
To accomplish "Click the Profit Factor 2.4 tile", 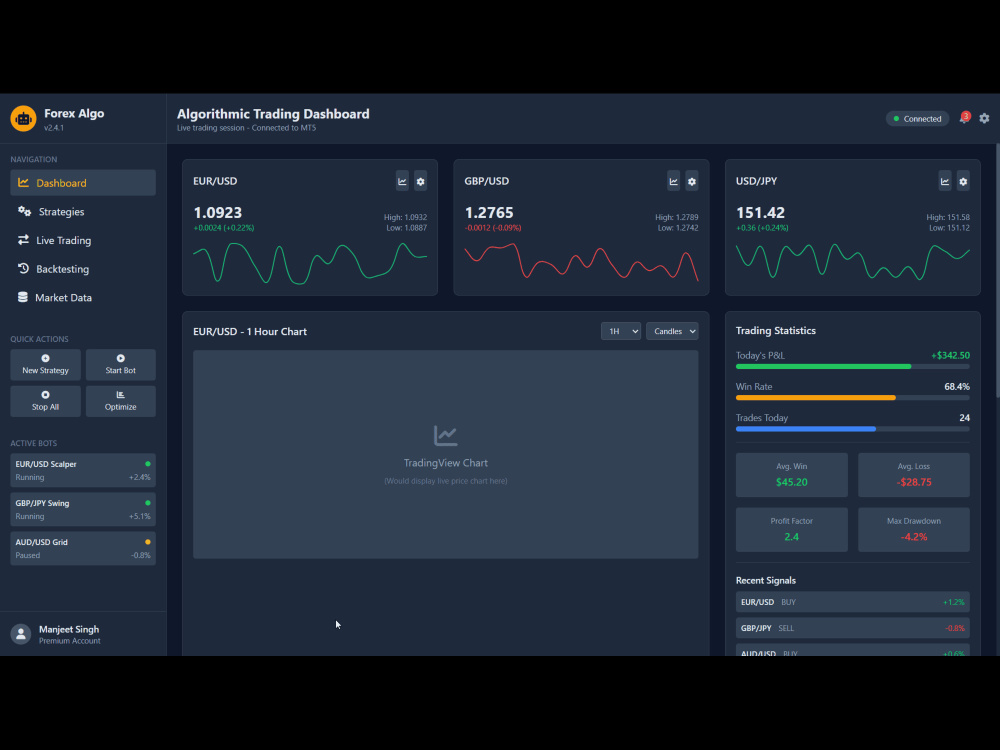I will coord(791,530).
